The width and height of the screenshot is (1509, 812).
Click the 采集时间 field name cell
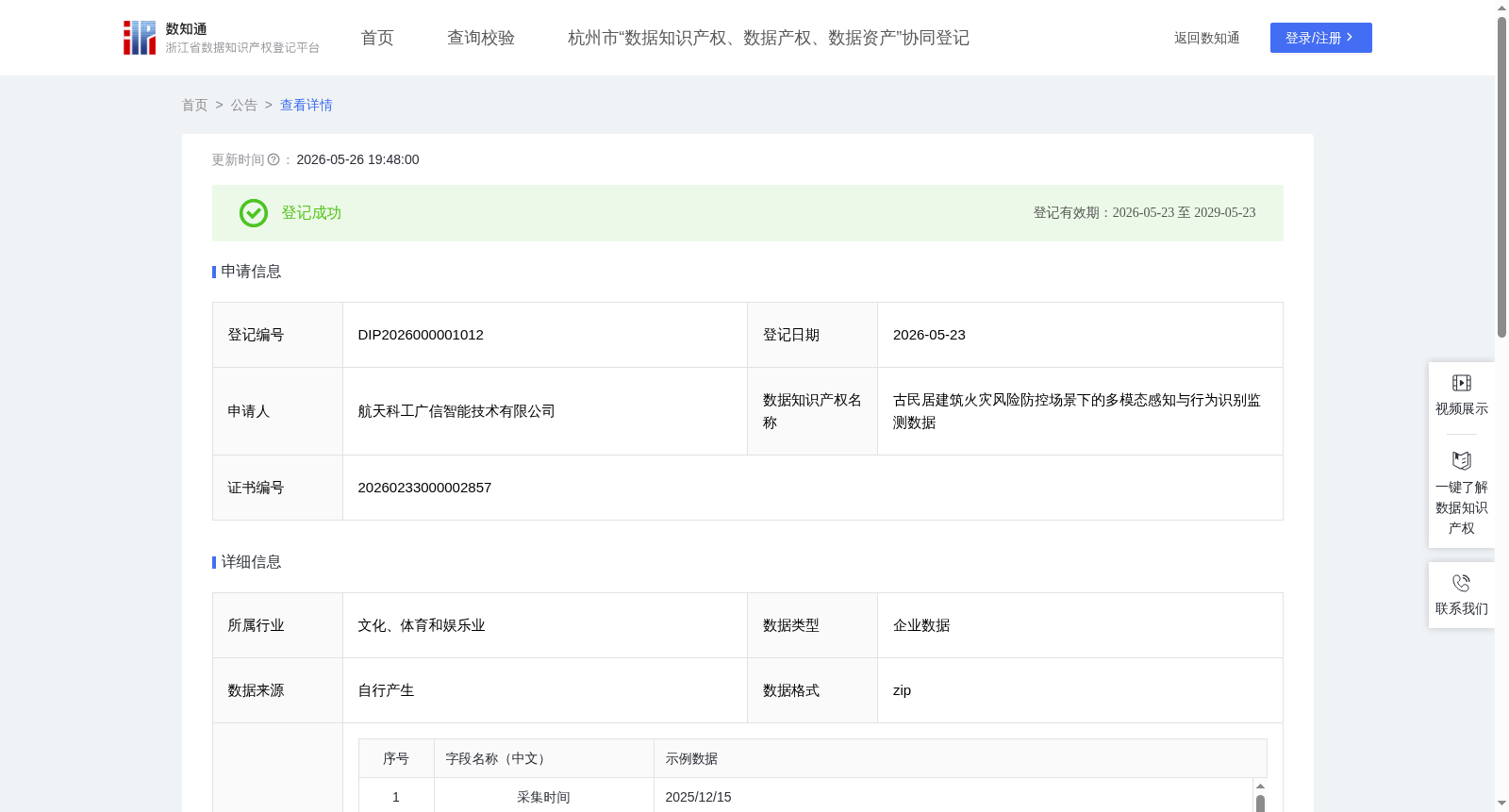(543, 797)
